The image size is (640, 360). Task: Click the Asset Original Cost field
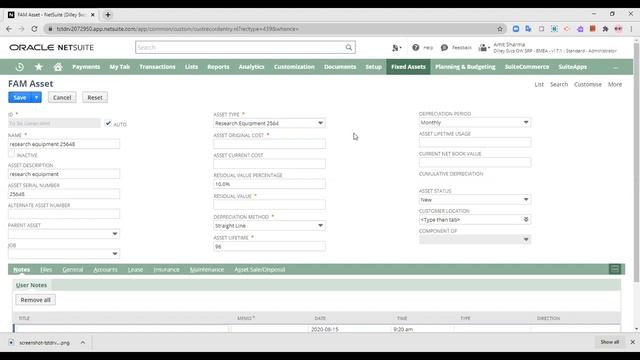click(269, 144)
